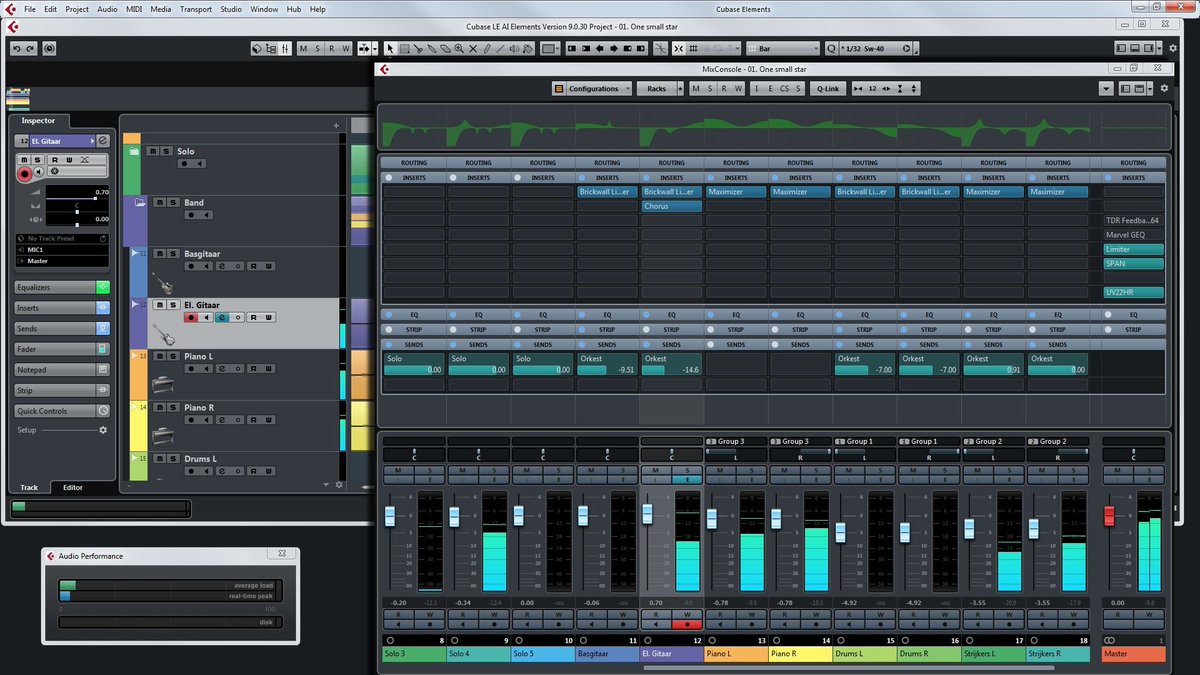
Task: Open the Project menu
Action: tap(77, 9)
